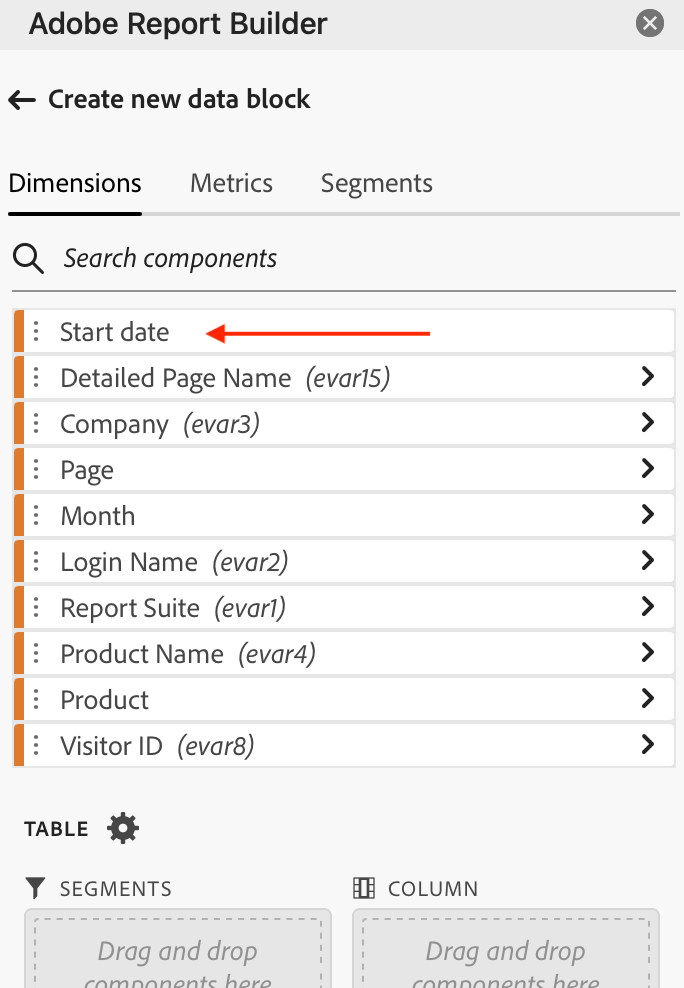This screenshot has height=988, width=684.
Task: Click the drag handle next to Visitor ID
Action: click(37, 744)
